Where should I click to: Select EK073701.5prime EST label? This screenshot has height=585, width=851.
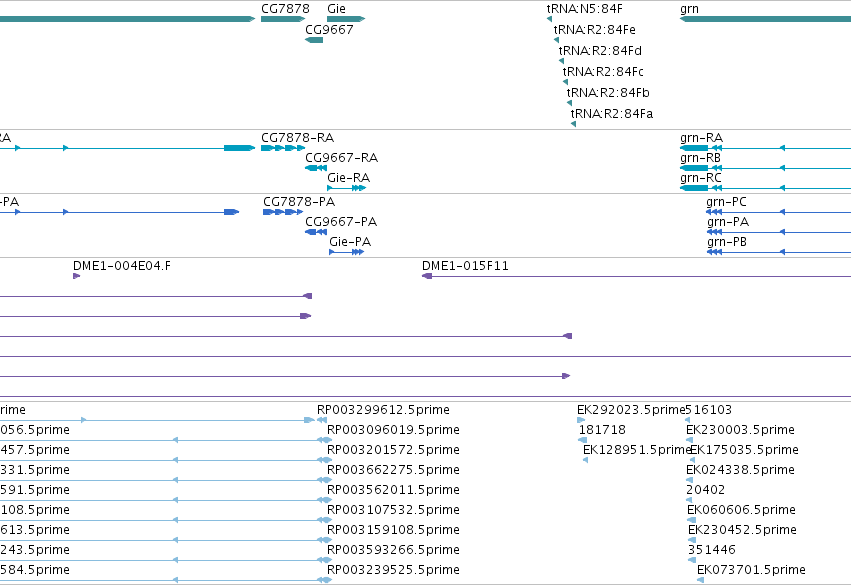(751, 570)
